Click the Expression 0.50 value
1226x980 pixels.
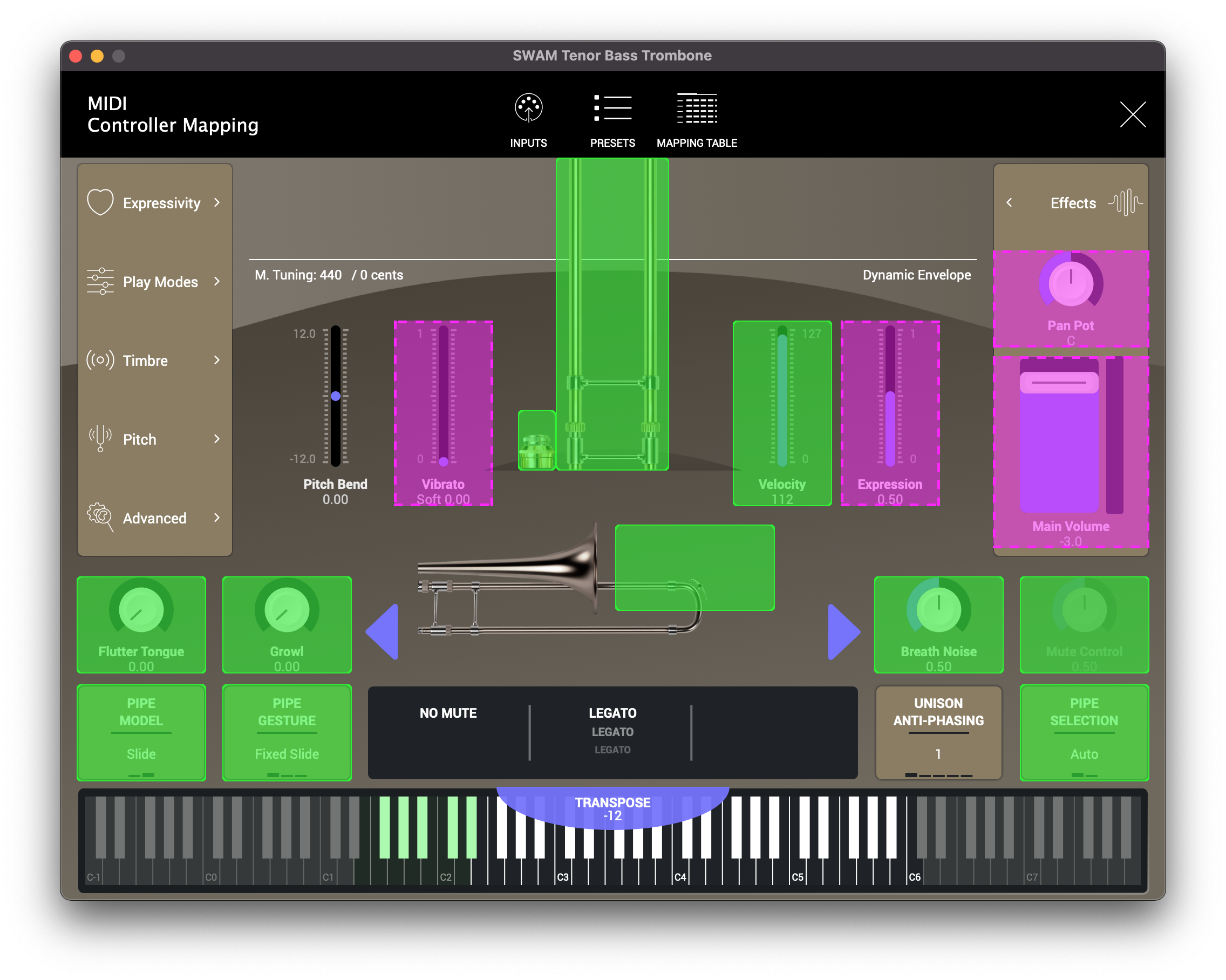pos(890,499)
